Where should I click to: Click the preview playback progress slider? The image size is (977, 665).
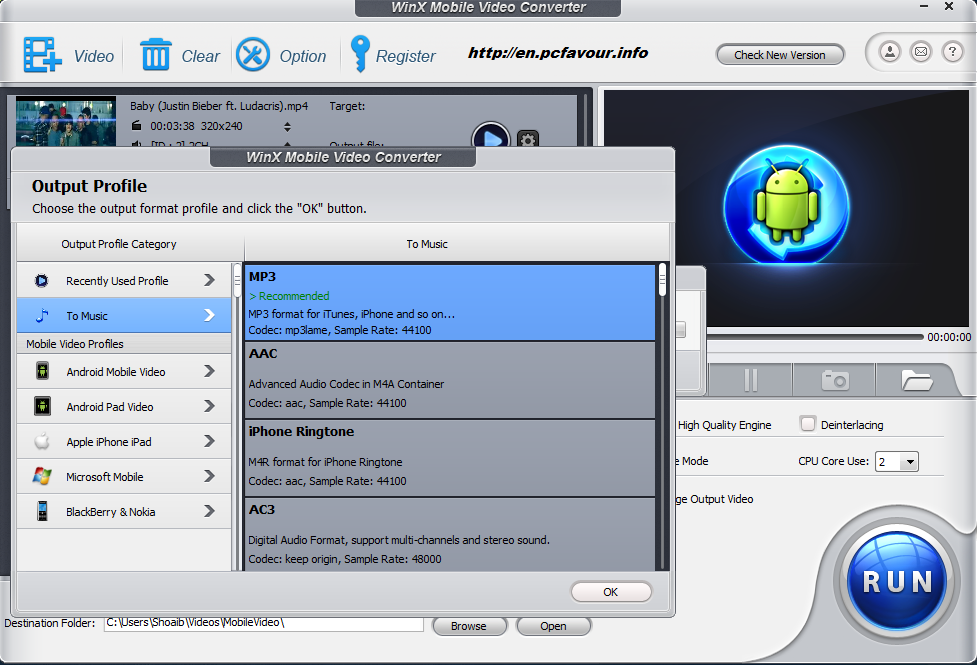coord(815,337)
